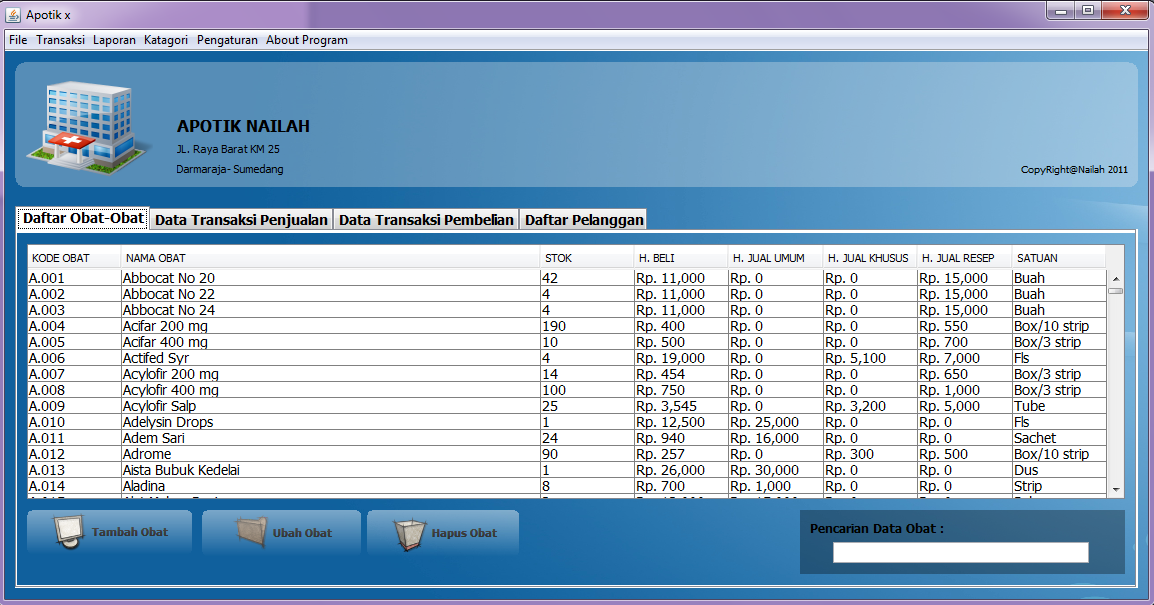Select the Aista Bubuk Kedelai row
This screenshot has height=605, width=1154.
point(567,470)
